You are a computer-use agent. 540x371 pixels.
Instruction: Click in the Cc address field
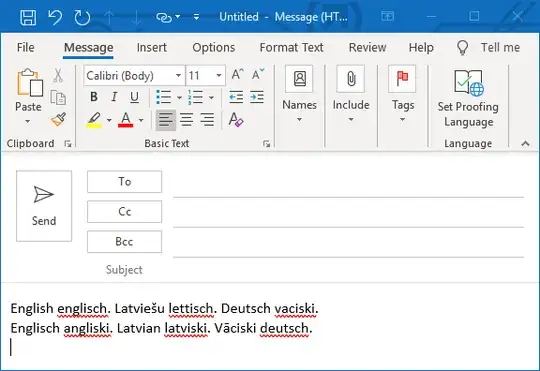349,216
